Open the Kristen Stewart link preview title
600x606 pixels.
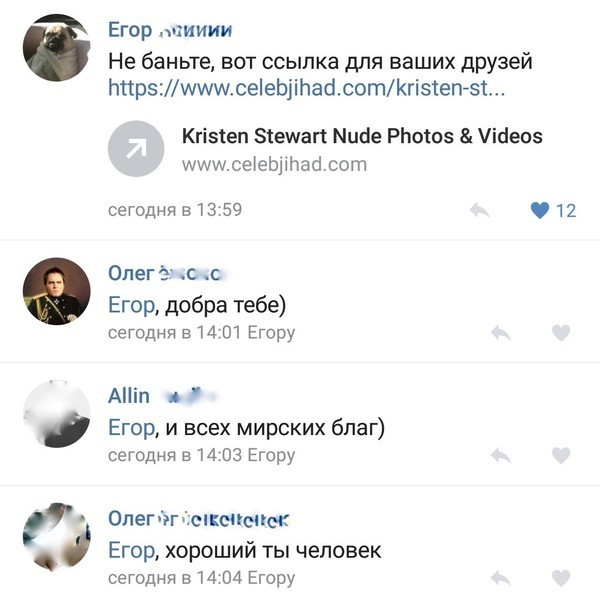pos(362,136)
